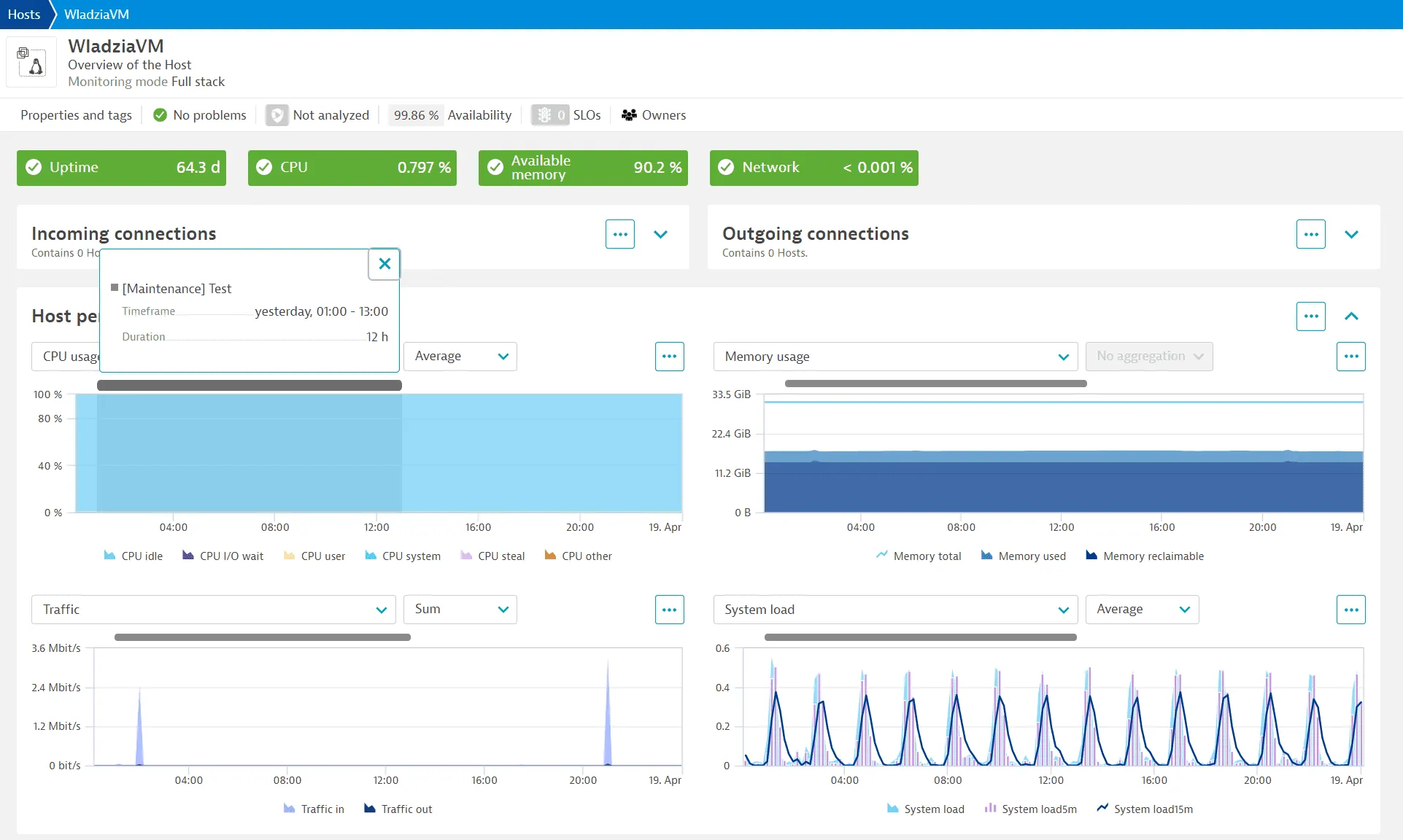The image size is (1403, 840).
Task: Click the Not analyzed security shield icon
Action: (277, 115)
